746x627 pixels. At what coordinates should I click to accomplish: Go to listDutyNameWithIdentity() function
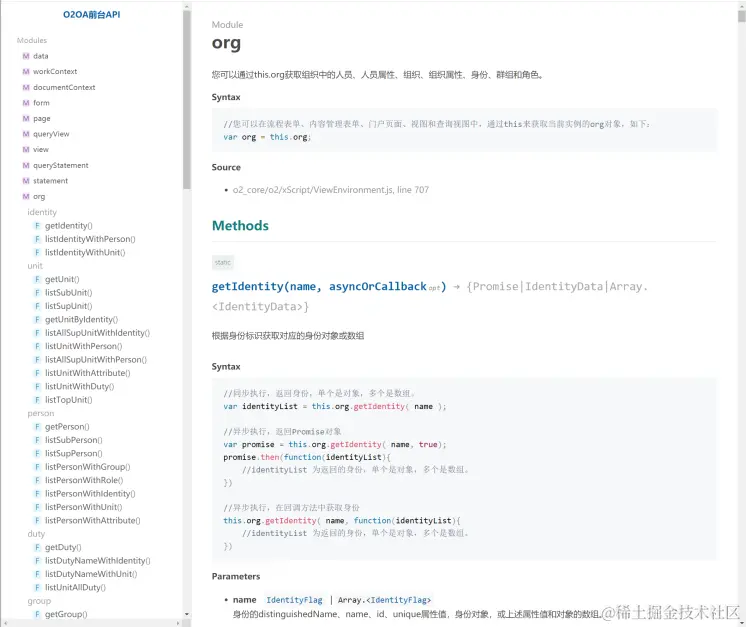click(x=98, y=561)
